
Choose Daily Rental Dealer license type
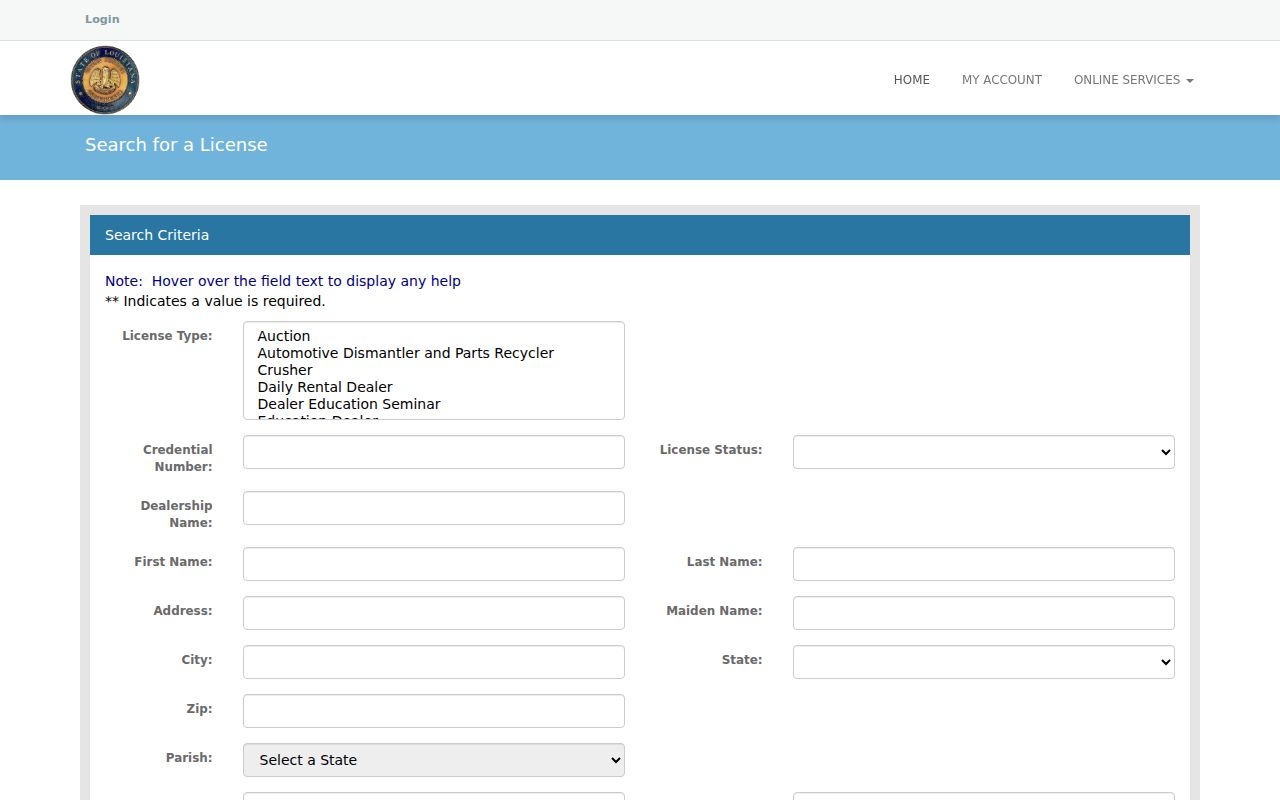(x=433, y=387)
